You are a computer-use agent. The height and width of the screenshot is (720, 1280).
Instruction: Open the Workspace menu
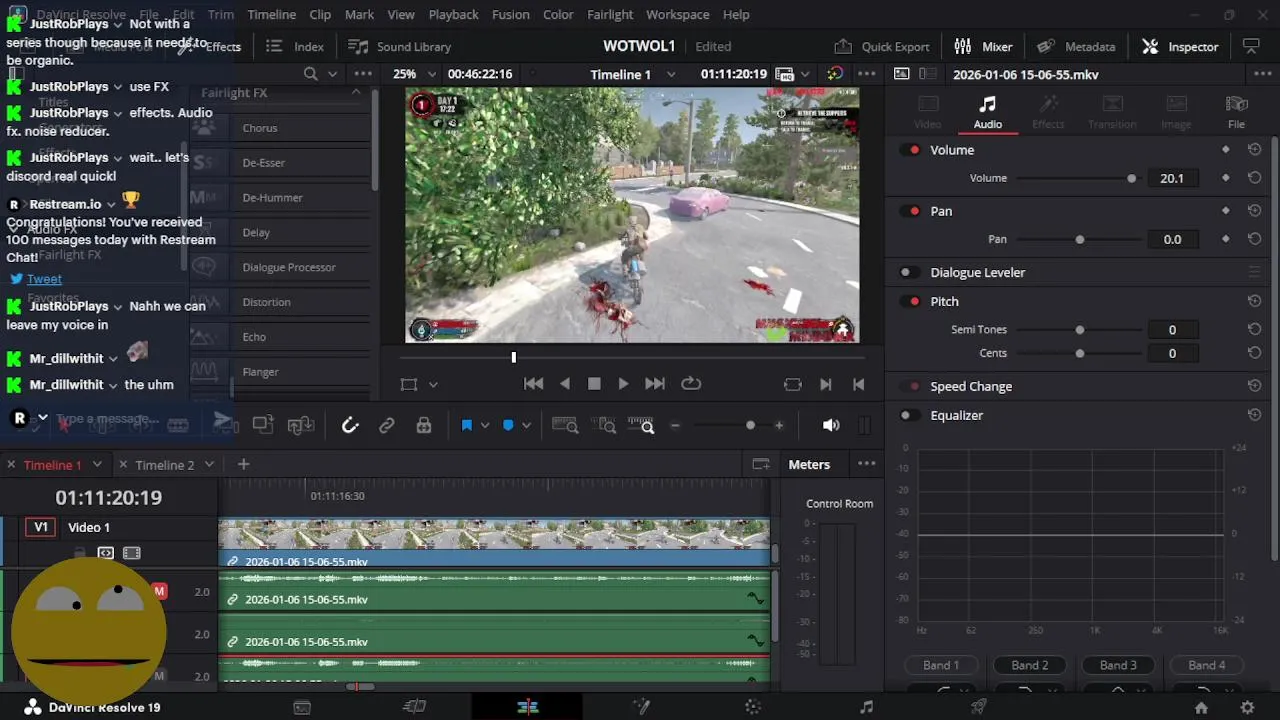point(678,14)
